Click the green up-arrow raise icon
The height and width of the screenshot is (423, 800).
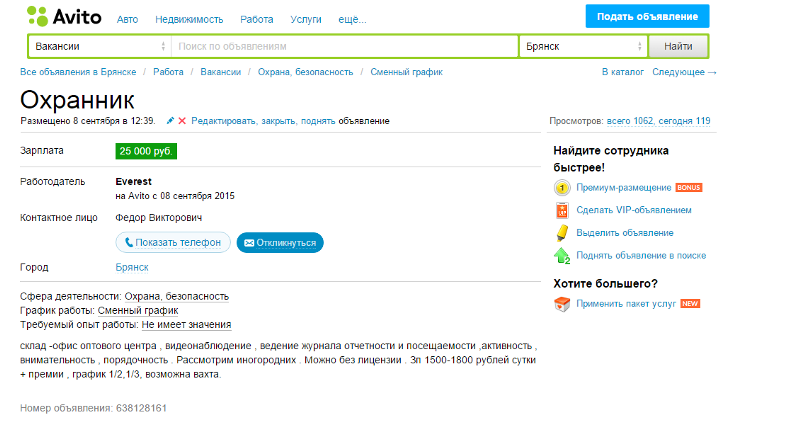click(561, 256)
